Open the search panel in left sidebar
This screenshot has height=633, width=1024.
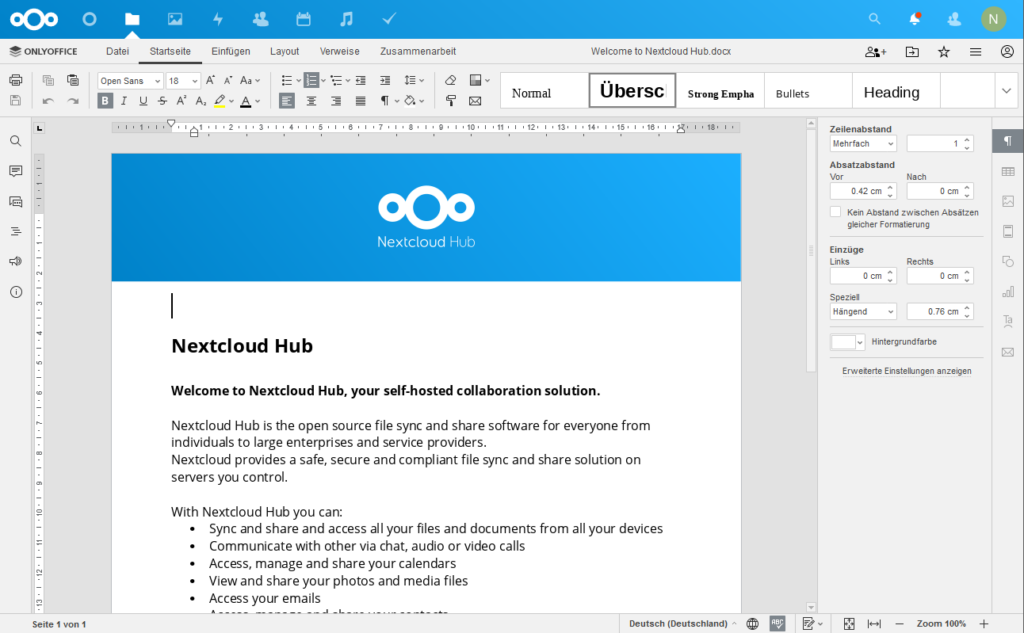(x=16, y=141)
